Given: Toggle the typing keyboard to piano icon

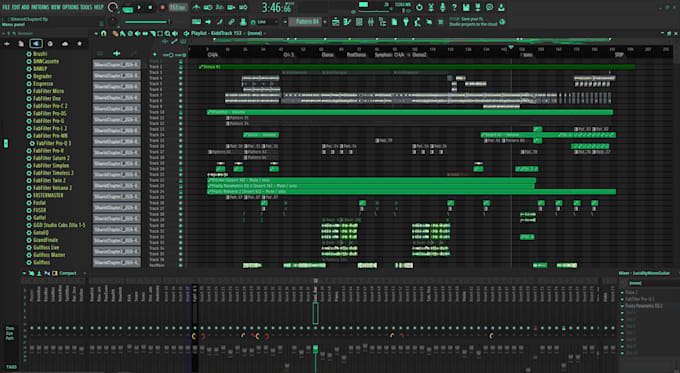Looking at the screenshot, I should tap(196, 22).
